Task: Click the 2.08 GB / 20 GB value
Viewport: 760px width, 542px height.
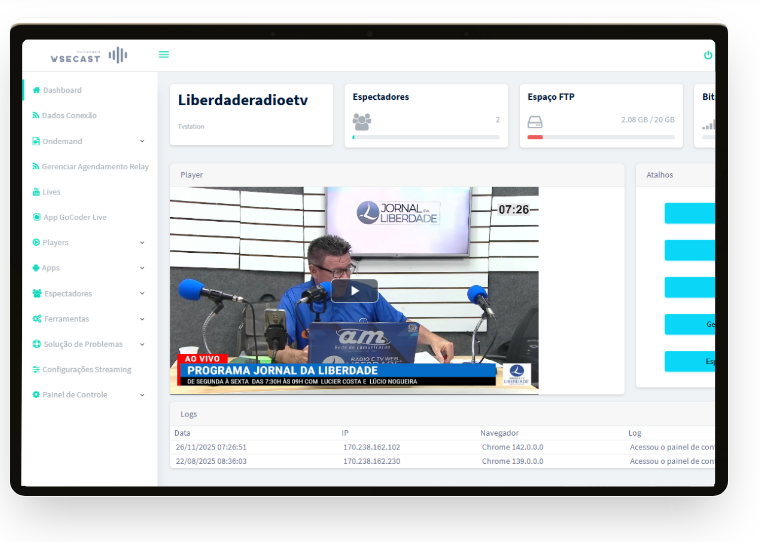Action: [x=648, y=120]
